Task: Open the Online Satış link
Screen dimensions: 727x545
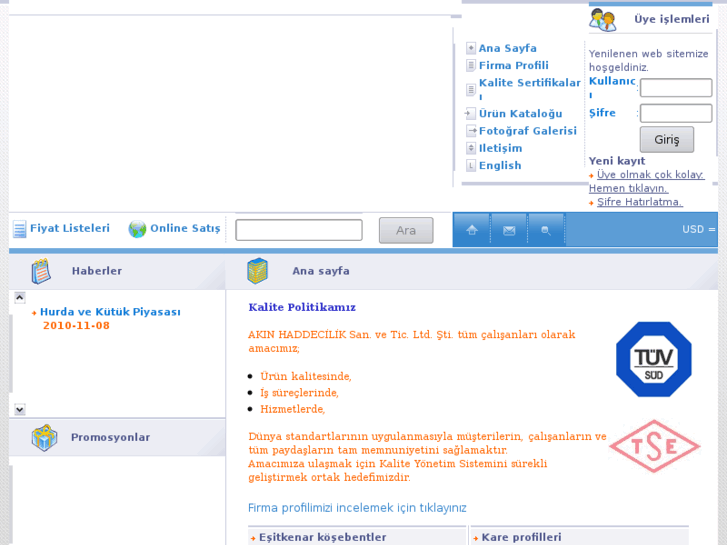Action: [185, 228]
